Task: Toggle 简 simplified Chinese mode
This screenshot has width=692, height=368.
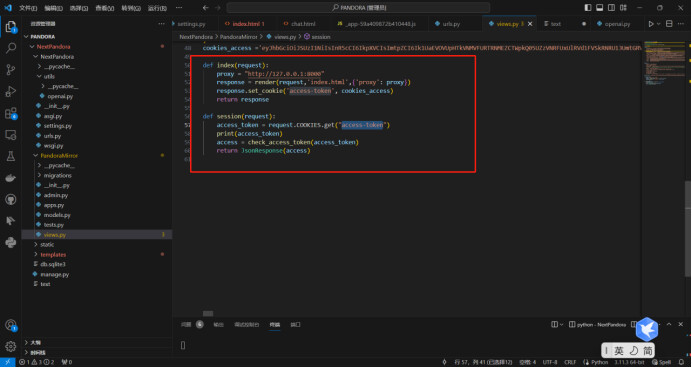Action: point(647,351)
